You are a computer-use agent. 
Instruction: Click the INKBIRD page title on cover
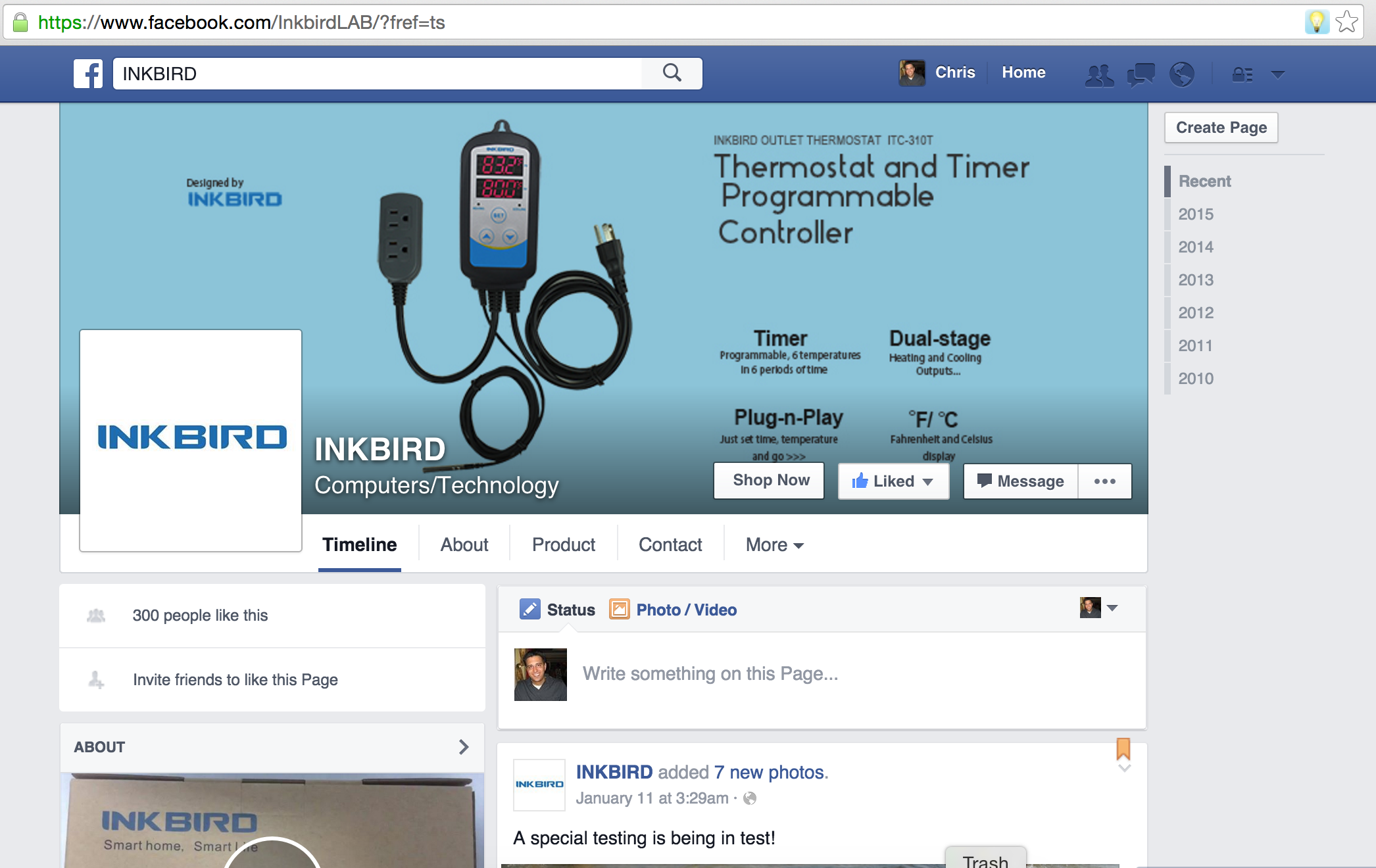tap(380, 450)
